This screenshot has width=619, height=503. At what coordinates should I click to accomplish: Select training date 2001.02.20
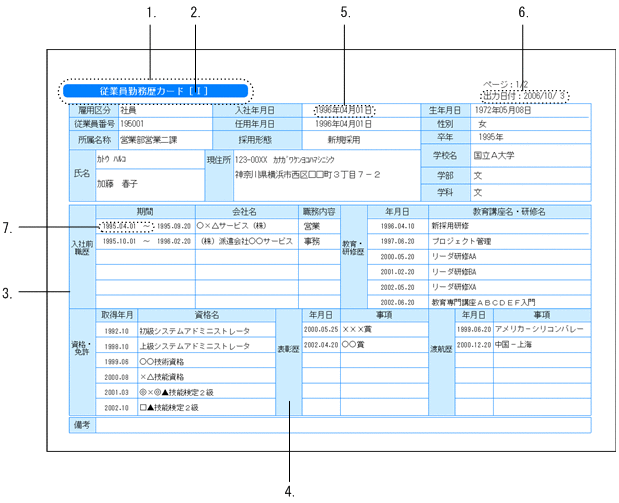coord(397,272)
